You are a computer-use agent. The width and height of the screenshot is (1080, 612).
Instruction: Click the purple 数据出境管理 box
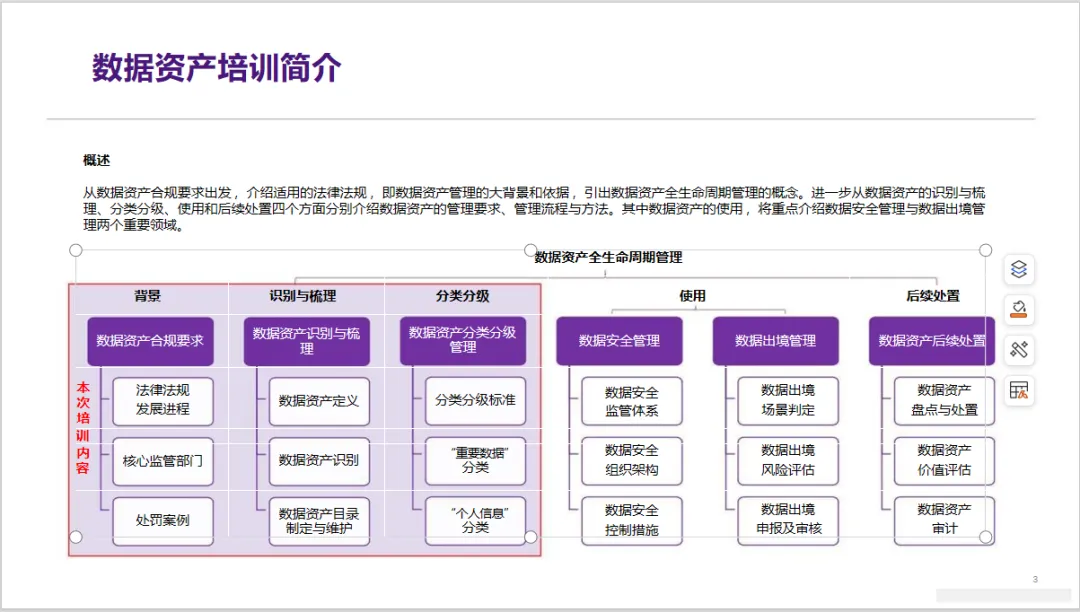(776, 341)
